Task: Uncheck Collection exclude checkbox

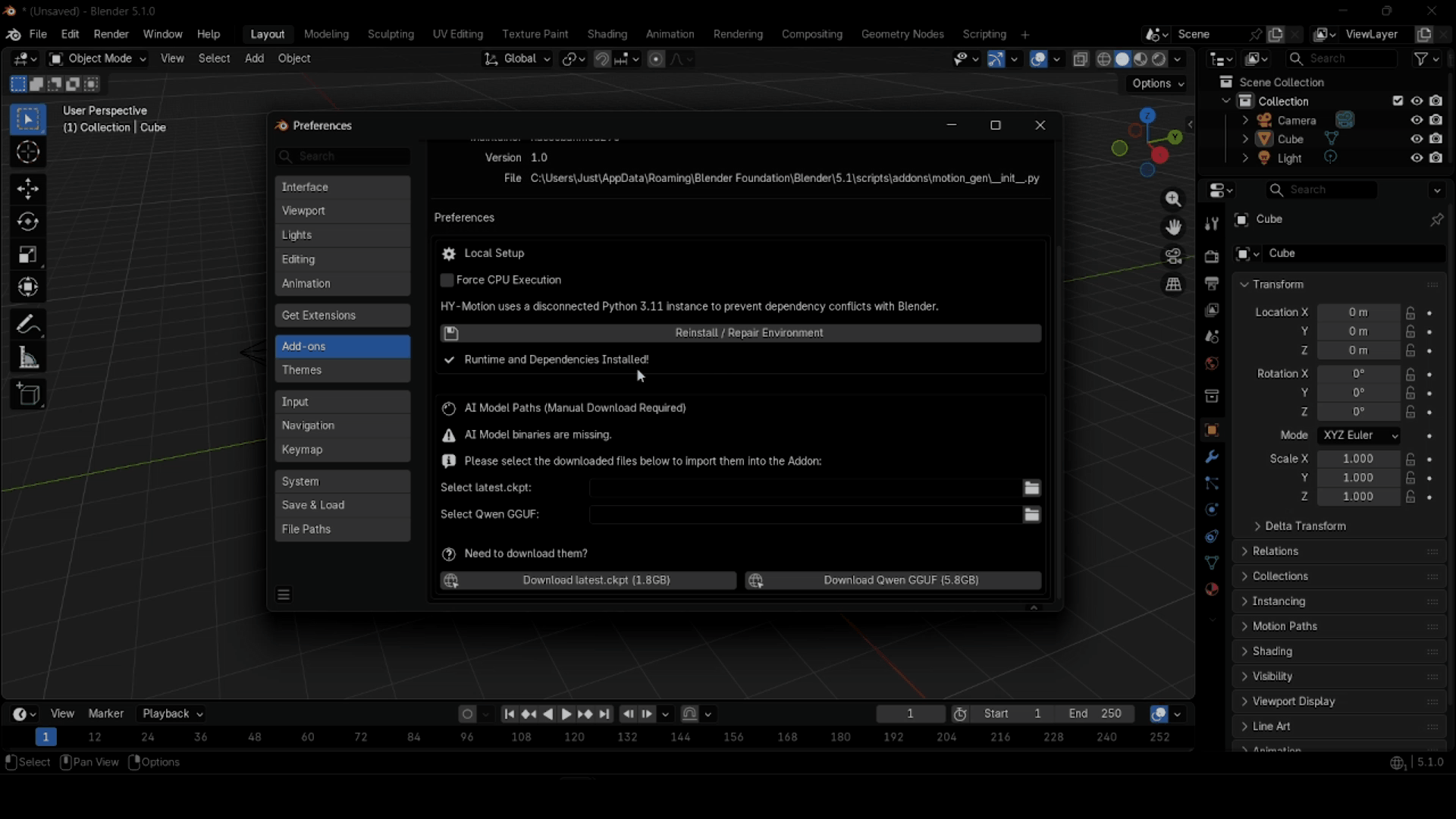Action: pos(1398,101)
